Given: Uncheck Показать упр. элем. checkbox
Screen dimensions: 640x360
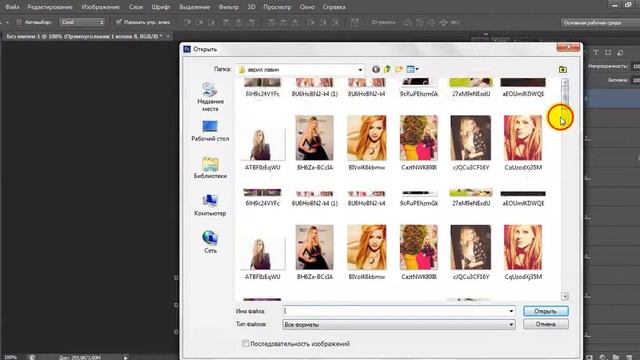Looking at the screenshot, I should point(119,22).
